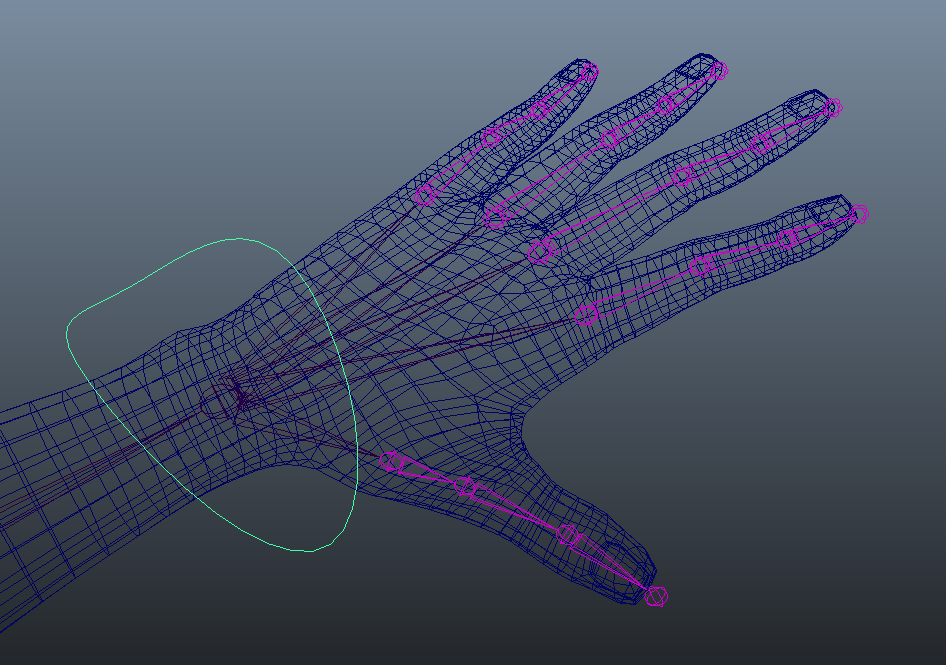The width and height of the screenshot is (946, 665).
Task: Select the pinky finger base knuckle joint
Action: pyautogui.click(x=425, y=196)
